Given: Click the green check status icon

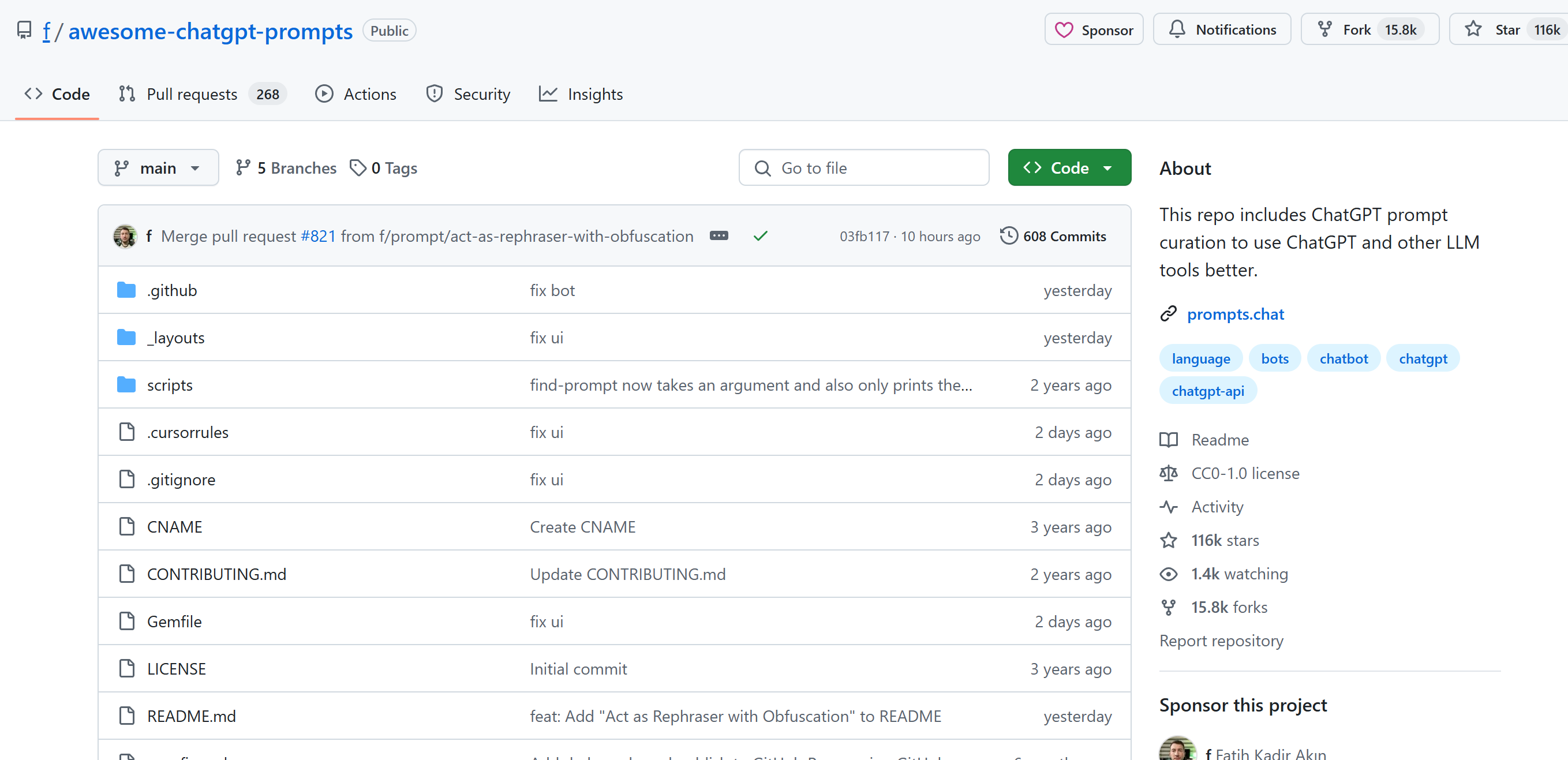Looking at the screenshot, I should coord(760,236).
